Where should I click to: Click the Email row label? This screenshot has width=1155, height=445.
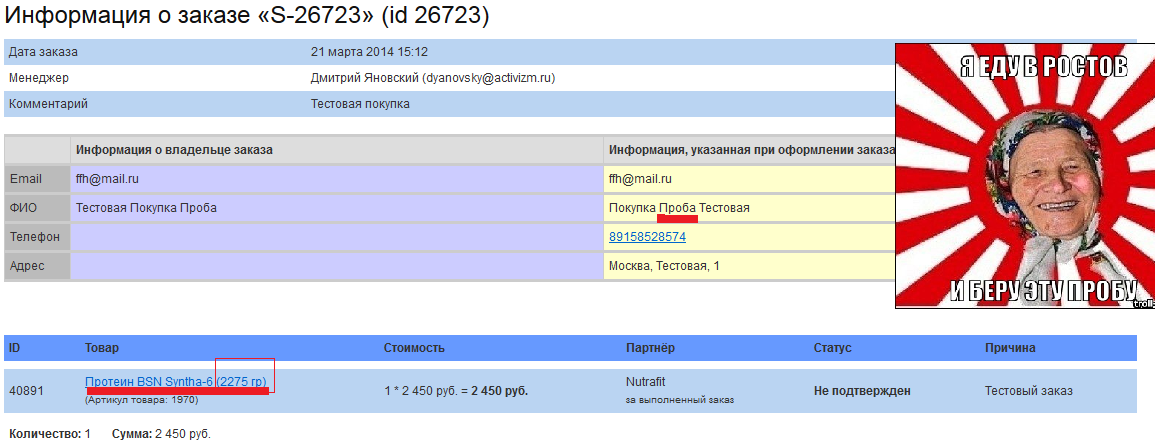pos(26,179)
